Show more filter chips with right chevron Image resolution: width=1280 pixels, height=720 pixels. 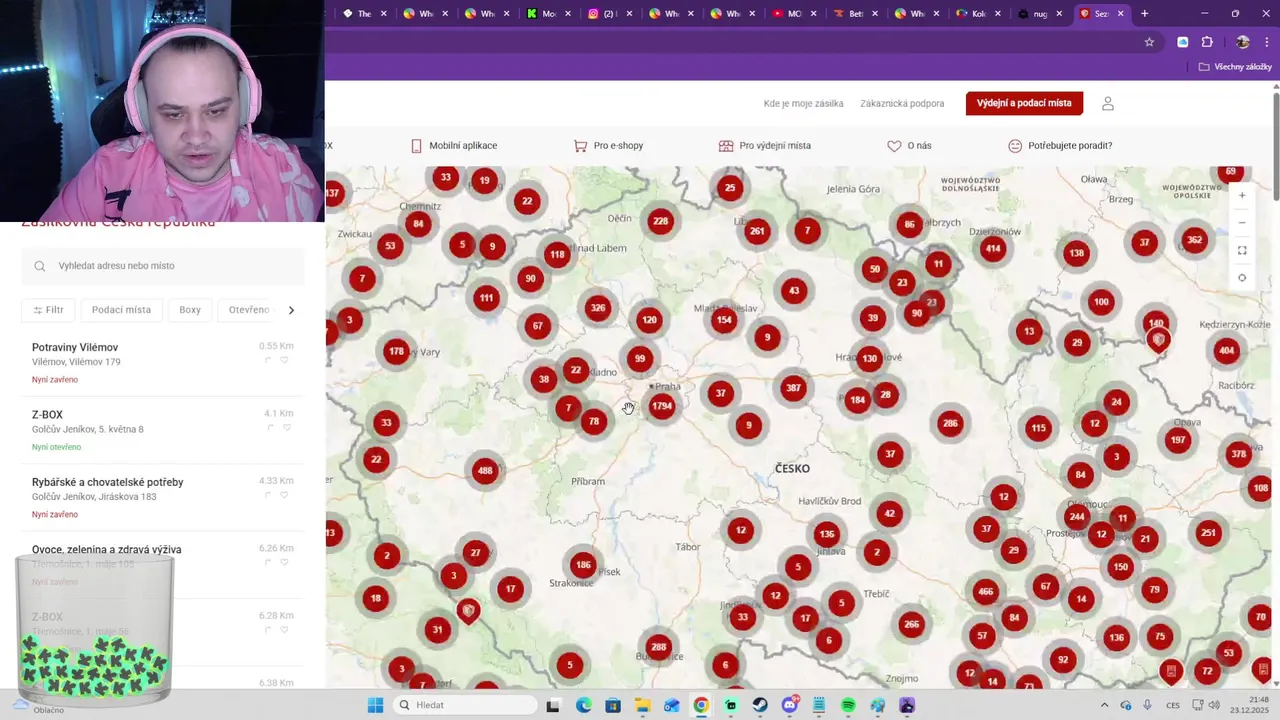[291, 310]
